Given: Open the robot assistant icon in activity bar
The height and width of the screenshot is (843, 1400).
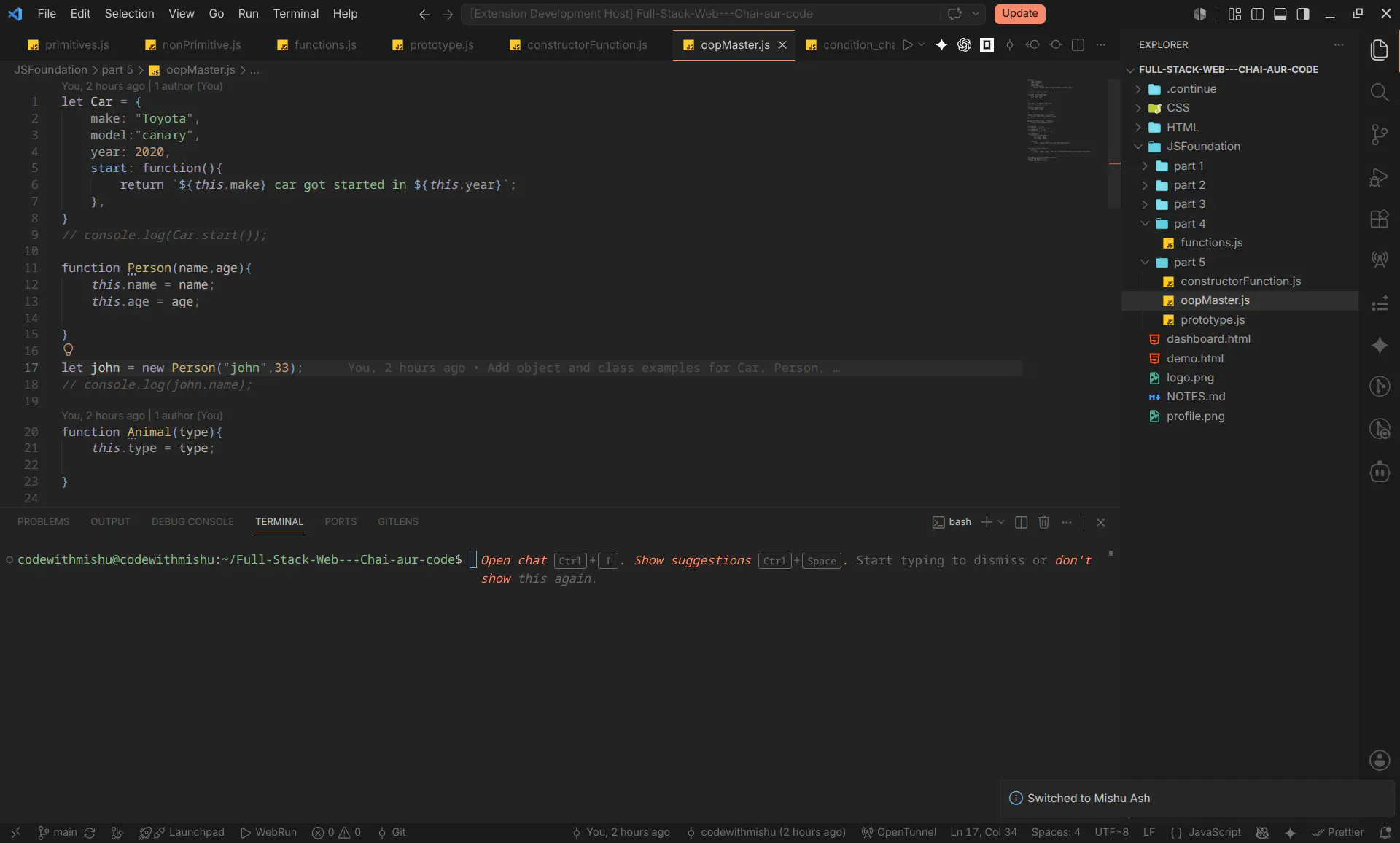Looking at the screenshot, I should 1380,472.
